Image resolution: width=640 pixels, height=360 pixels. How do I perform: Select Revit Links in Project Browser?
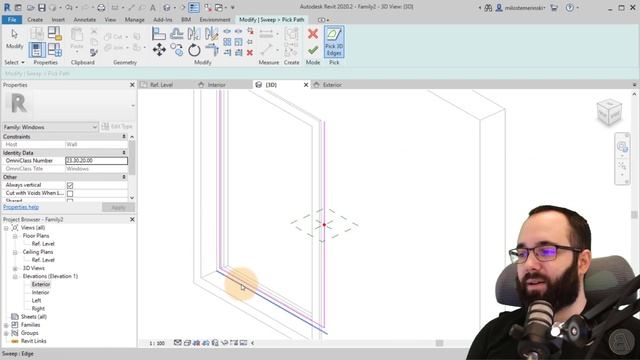(x=33, y=341)
